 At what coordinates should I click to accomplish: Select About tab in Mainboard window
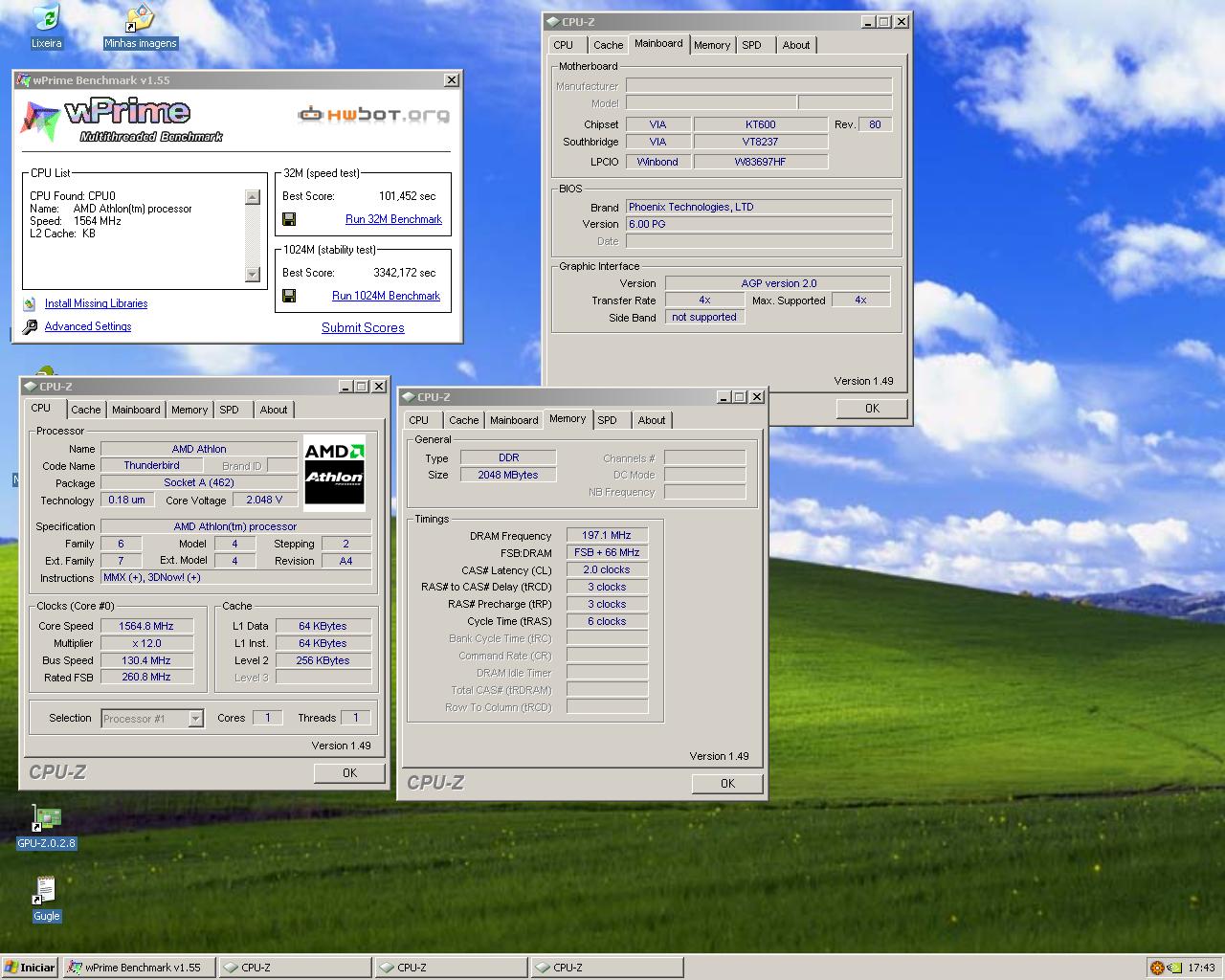point(796,45)
